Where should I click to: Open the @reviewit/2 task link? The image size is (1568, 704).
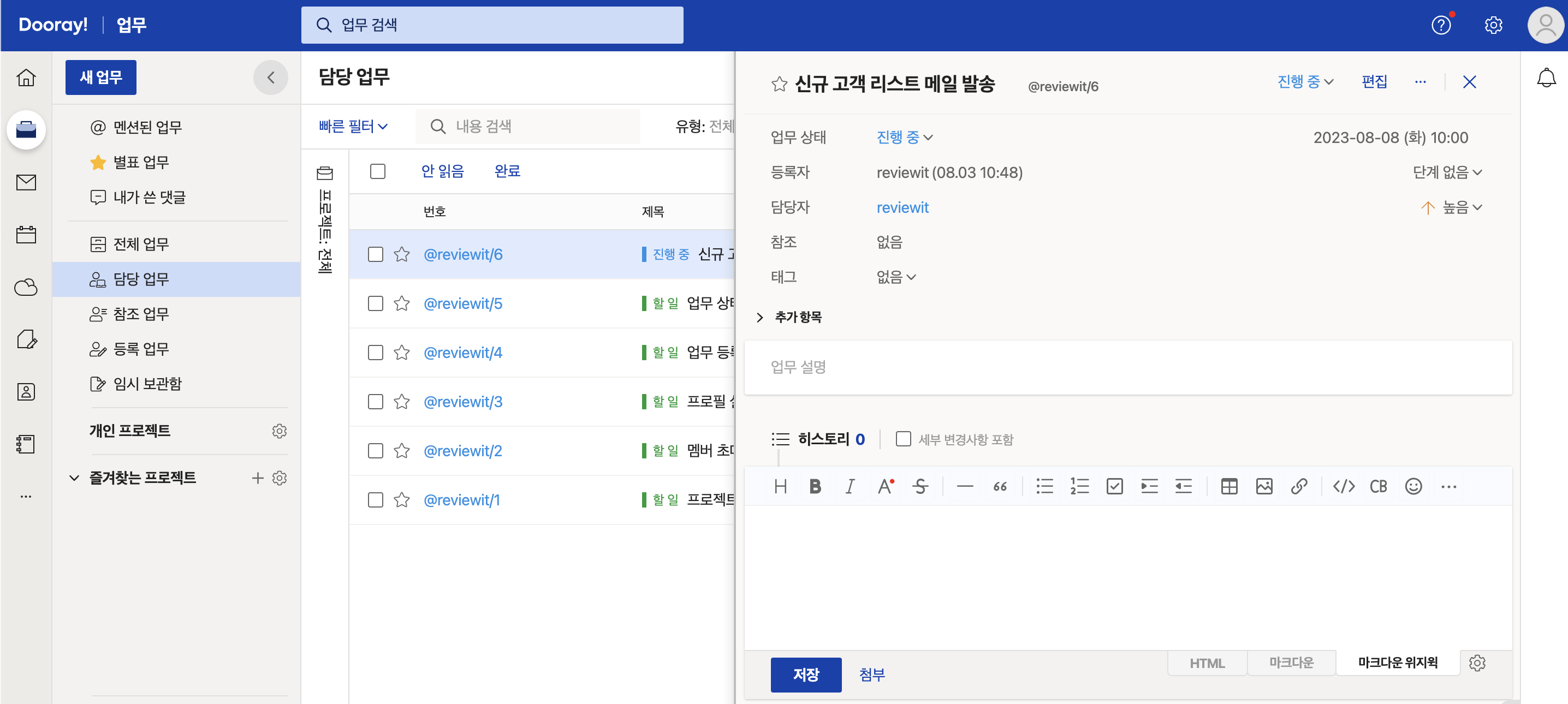point(462,451)
